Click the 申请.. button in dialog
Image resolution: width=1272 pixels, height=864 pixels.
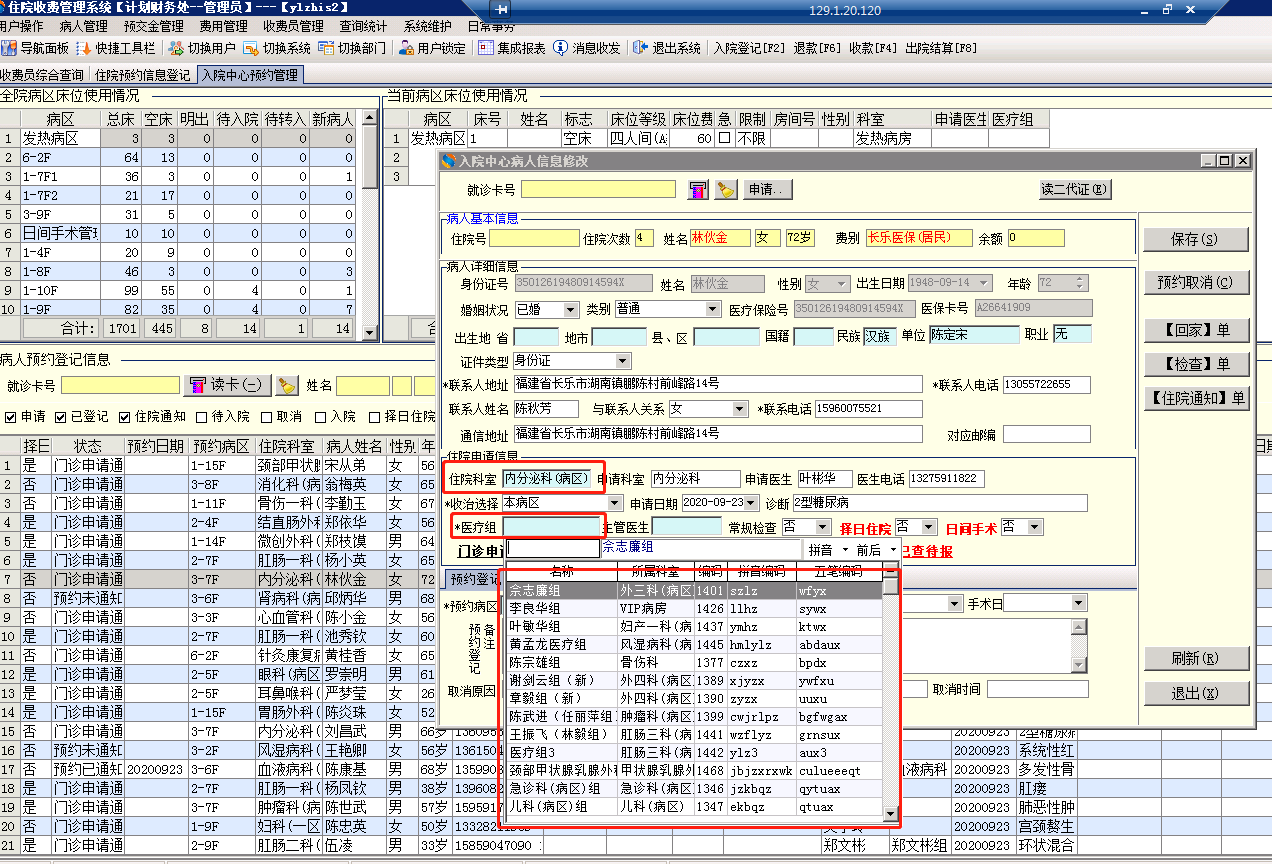[769, 190]
